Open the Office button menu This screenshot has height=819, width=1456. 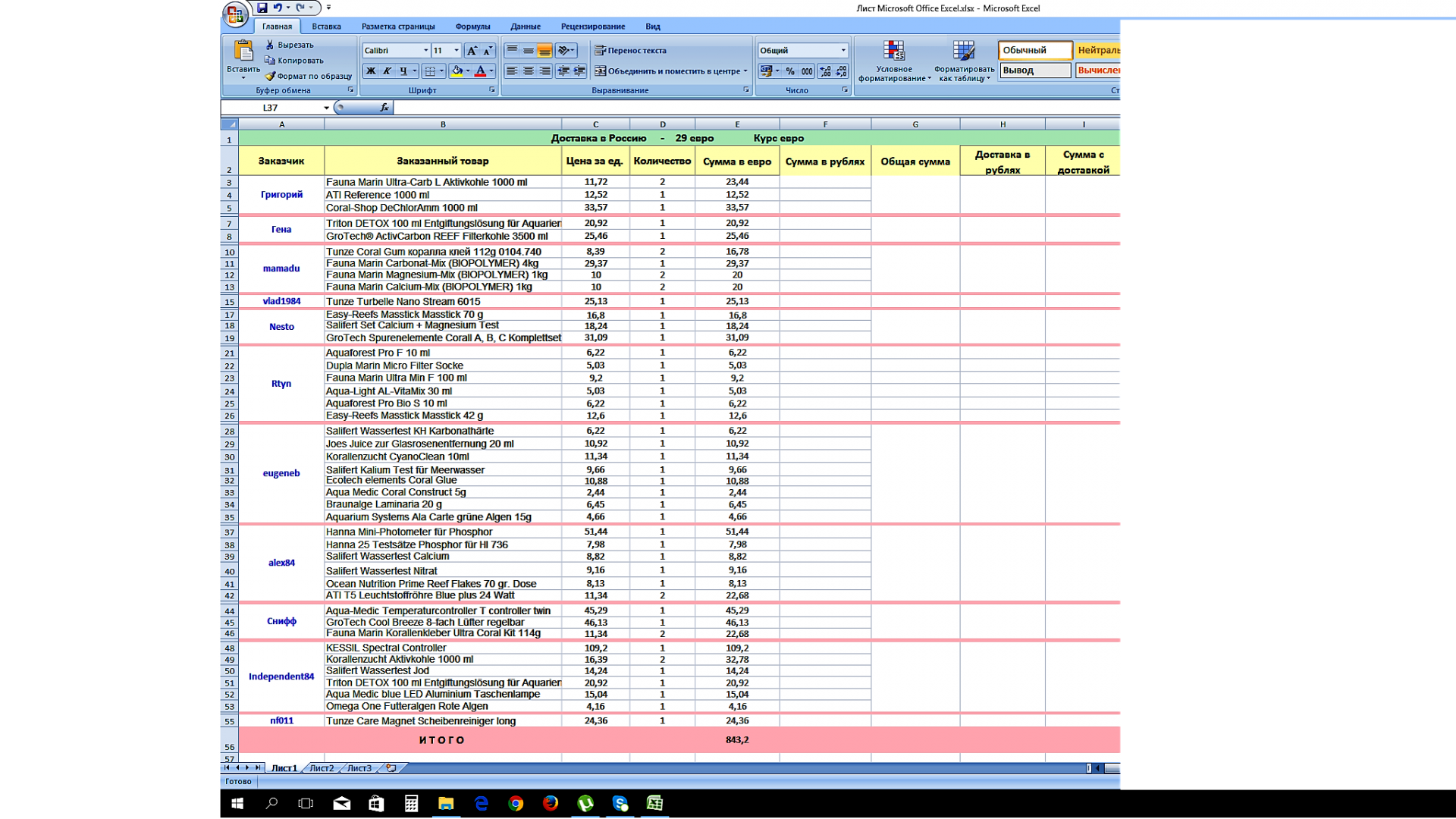click(x=235, y=14)
